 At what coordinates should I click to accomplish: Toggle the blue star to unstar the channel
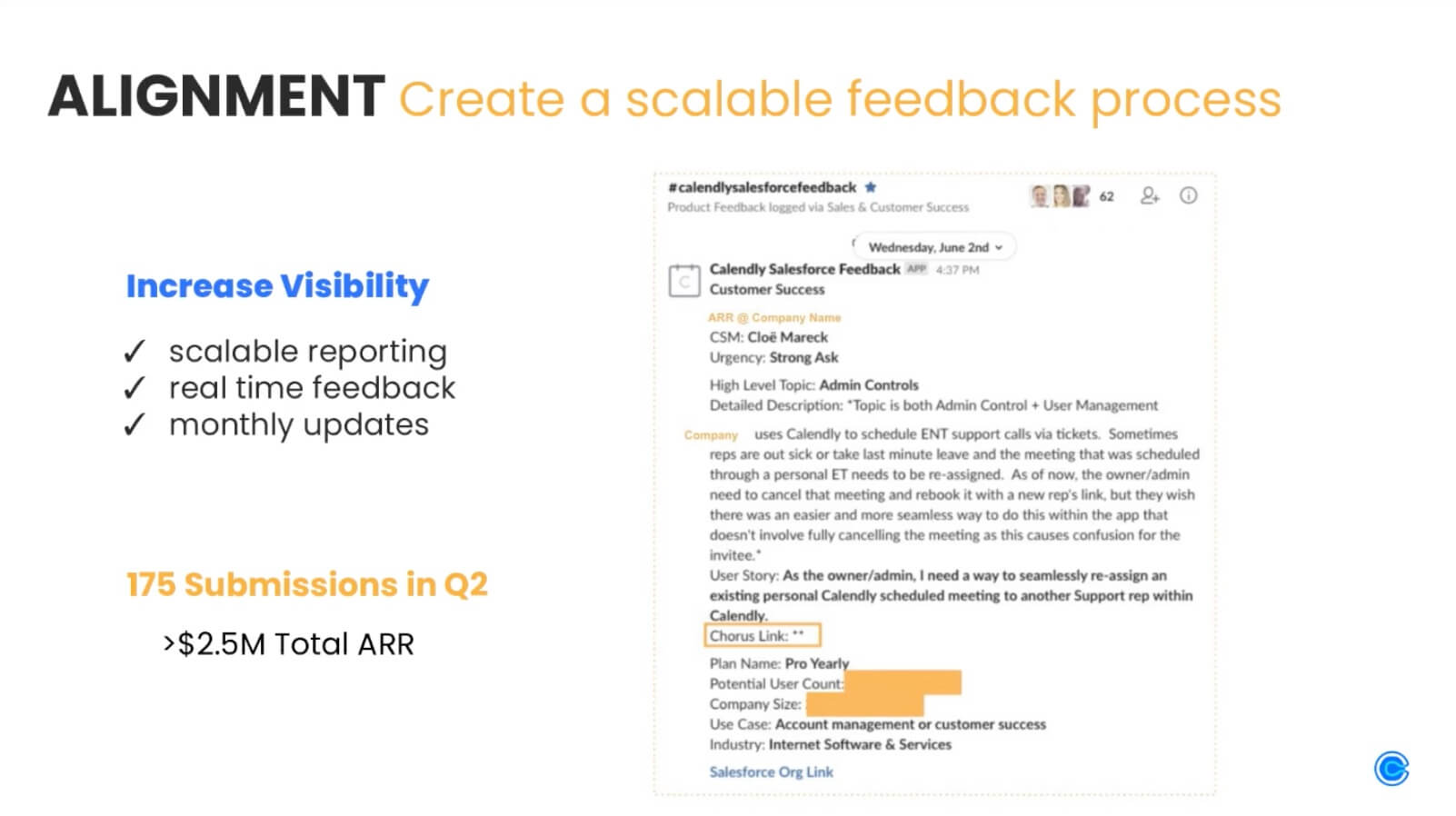click(x=870, y=186)
